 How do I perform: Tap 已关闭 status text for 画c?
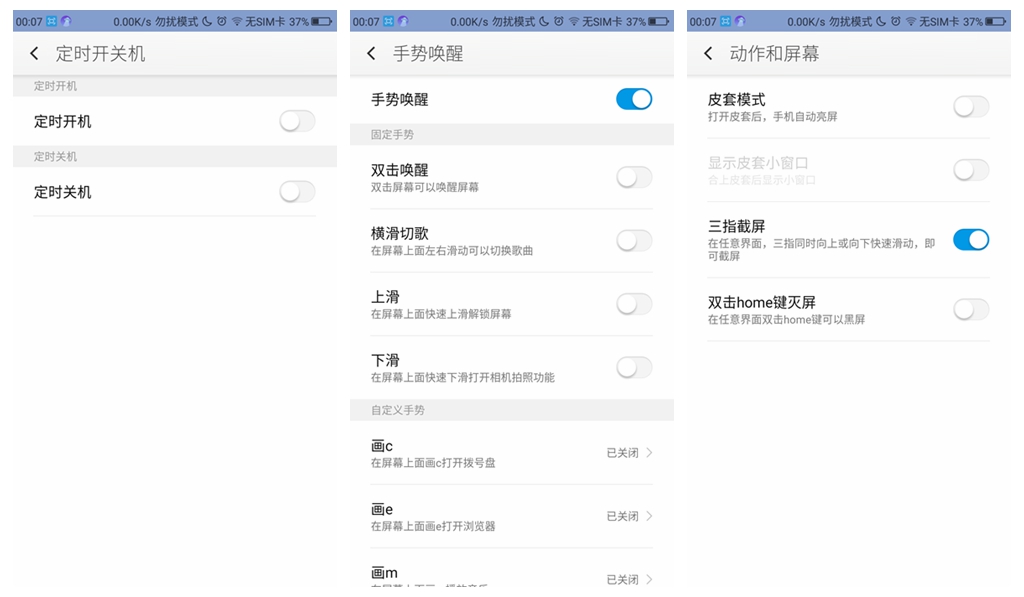tap(622, 453)
